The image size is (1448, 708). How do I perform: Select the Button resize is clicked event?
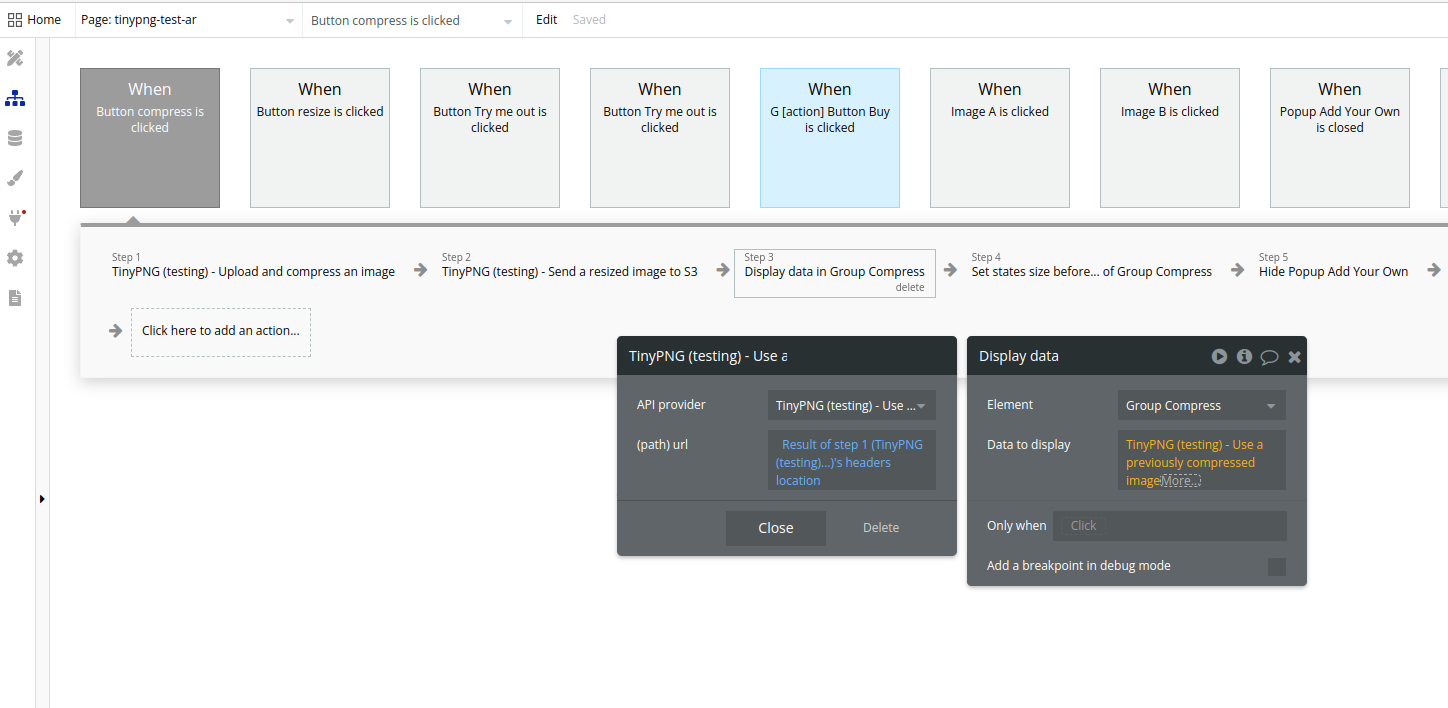click(320, 138)
